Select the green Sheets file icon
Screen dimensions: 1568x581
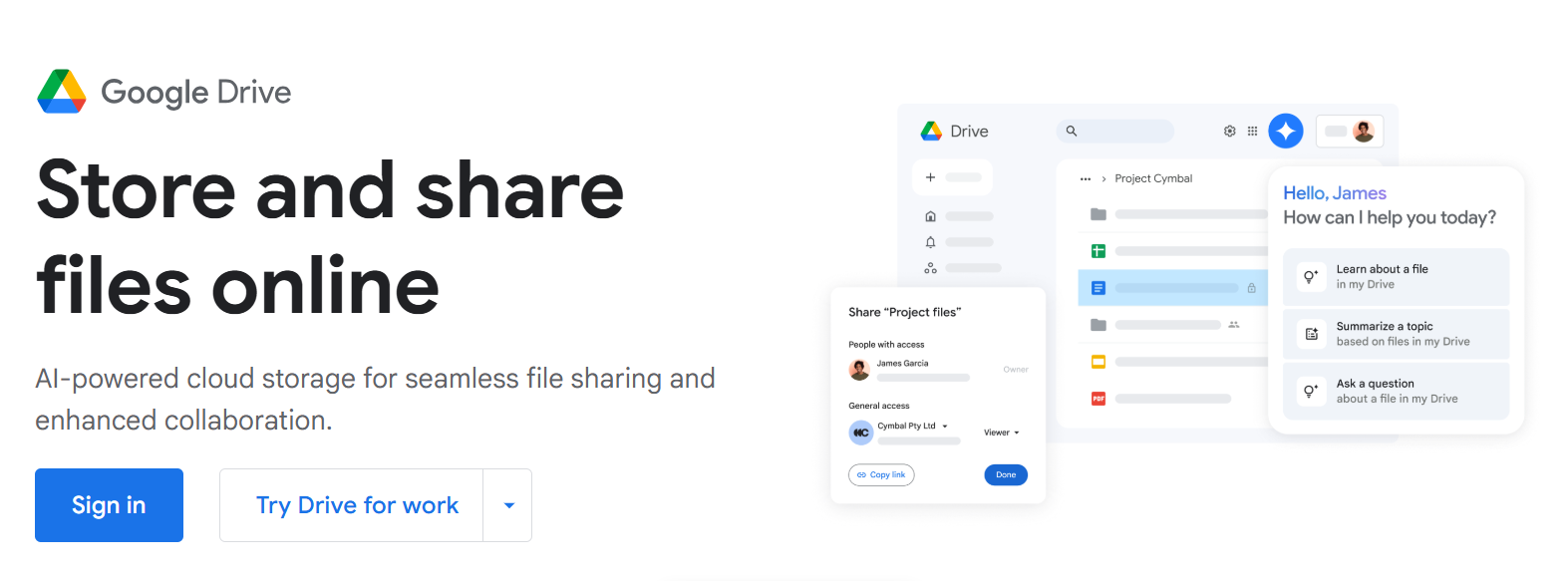[1098, 251]
